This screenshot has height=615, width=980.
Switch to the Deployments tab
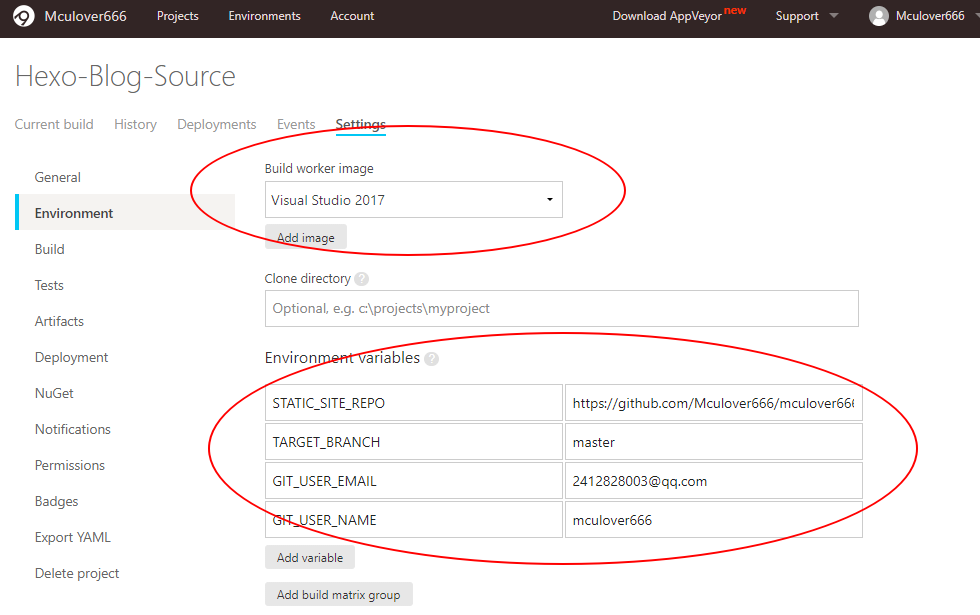[216, 124]
